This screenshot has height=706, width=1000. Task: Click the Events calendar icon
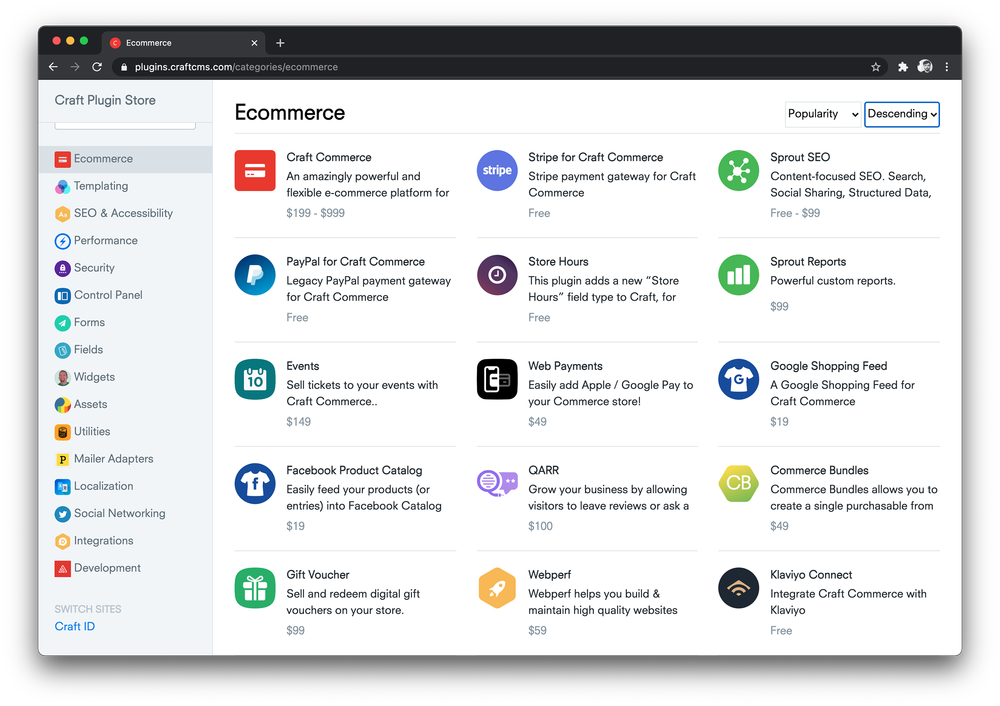pos(255,379)
